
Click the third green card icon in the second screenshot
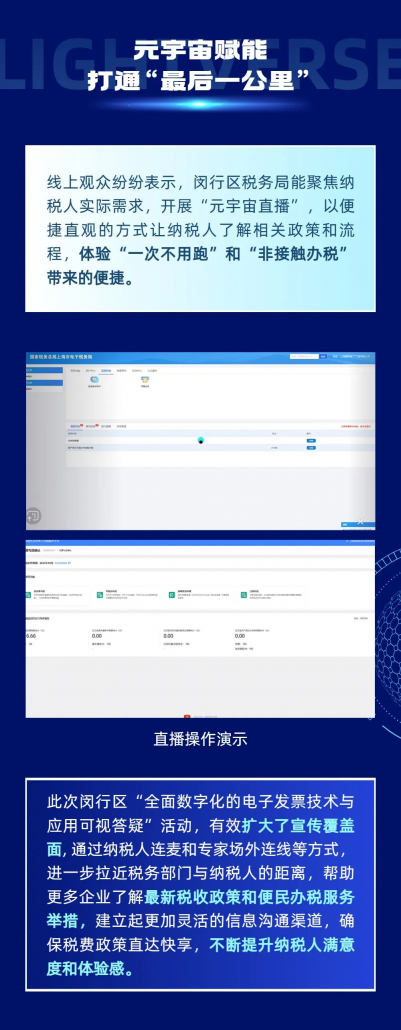tap(171, 593)
